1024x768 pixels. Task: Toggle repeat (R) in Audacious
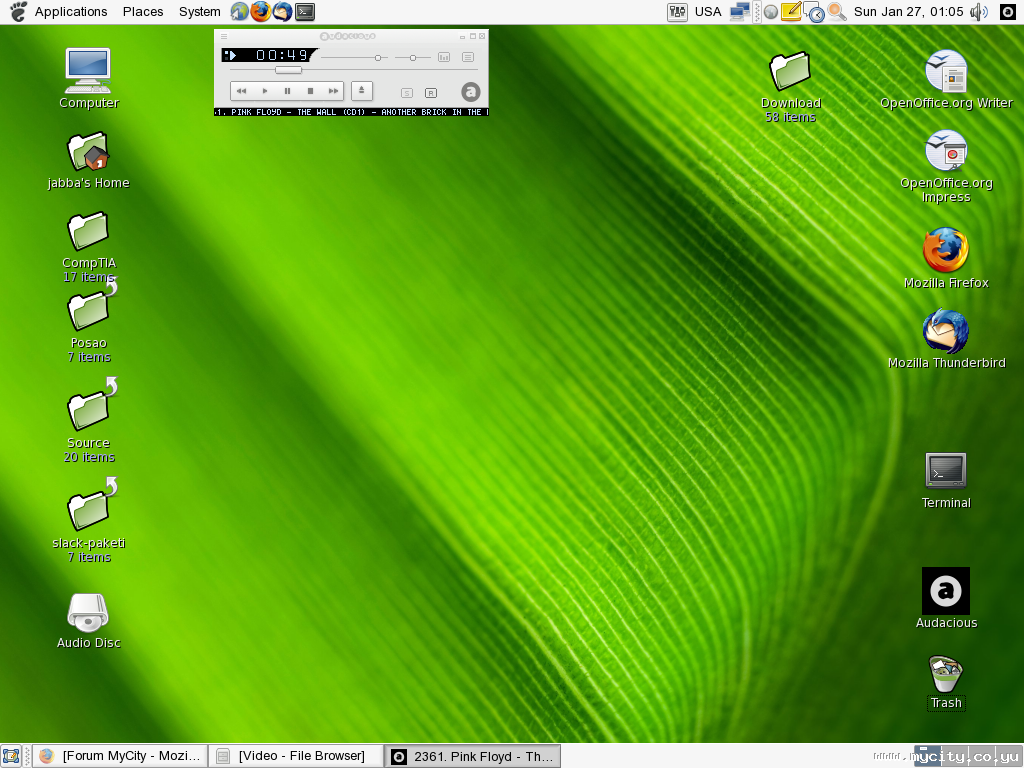click(431, 93)
